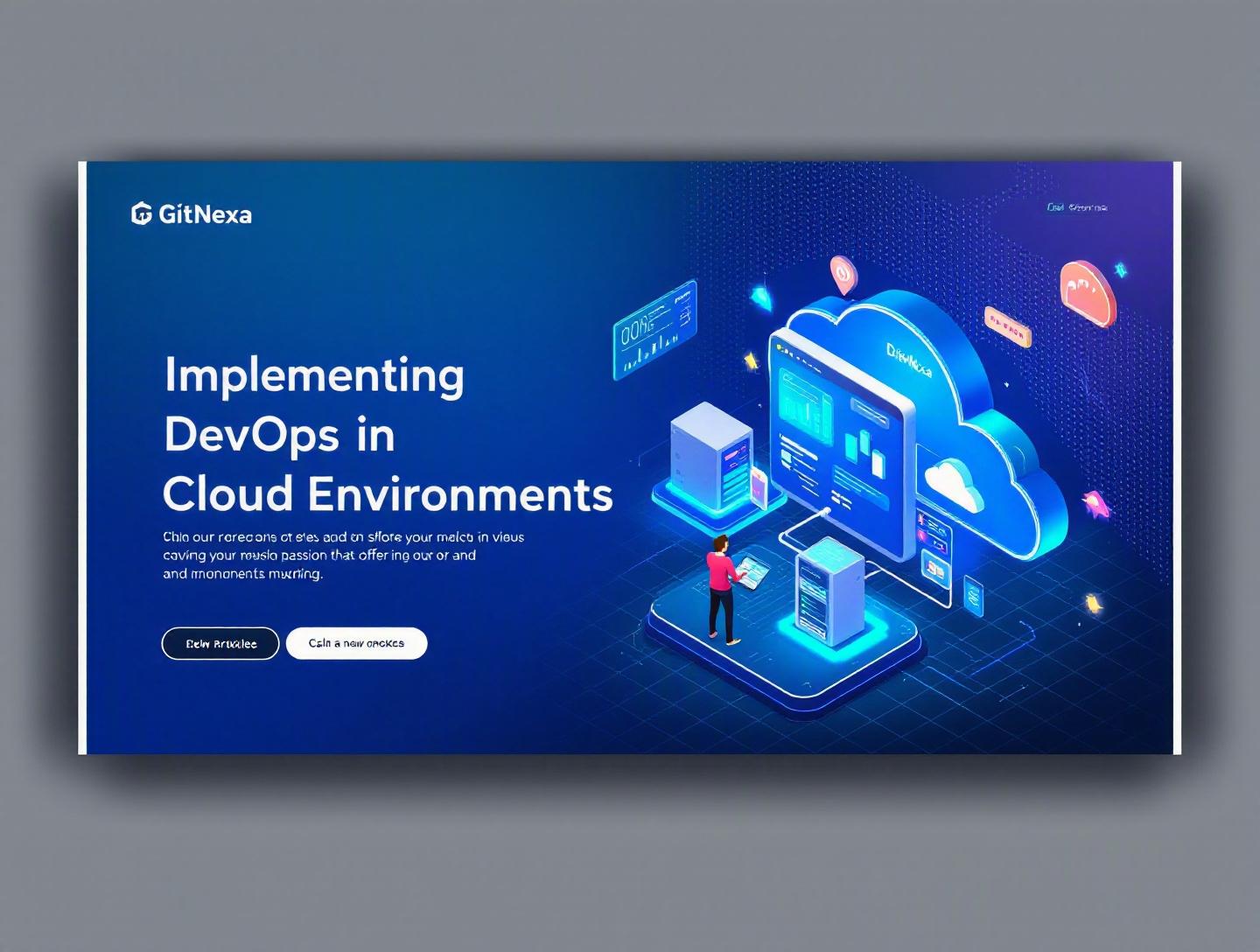Screen dimensions: 1260x952
Task: Click the floating analytics chart panel
Action: tap(654, 330)
